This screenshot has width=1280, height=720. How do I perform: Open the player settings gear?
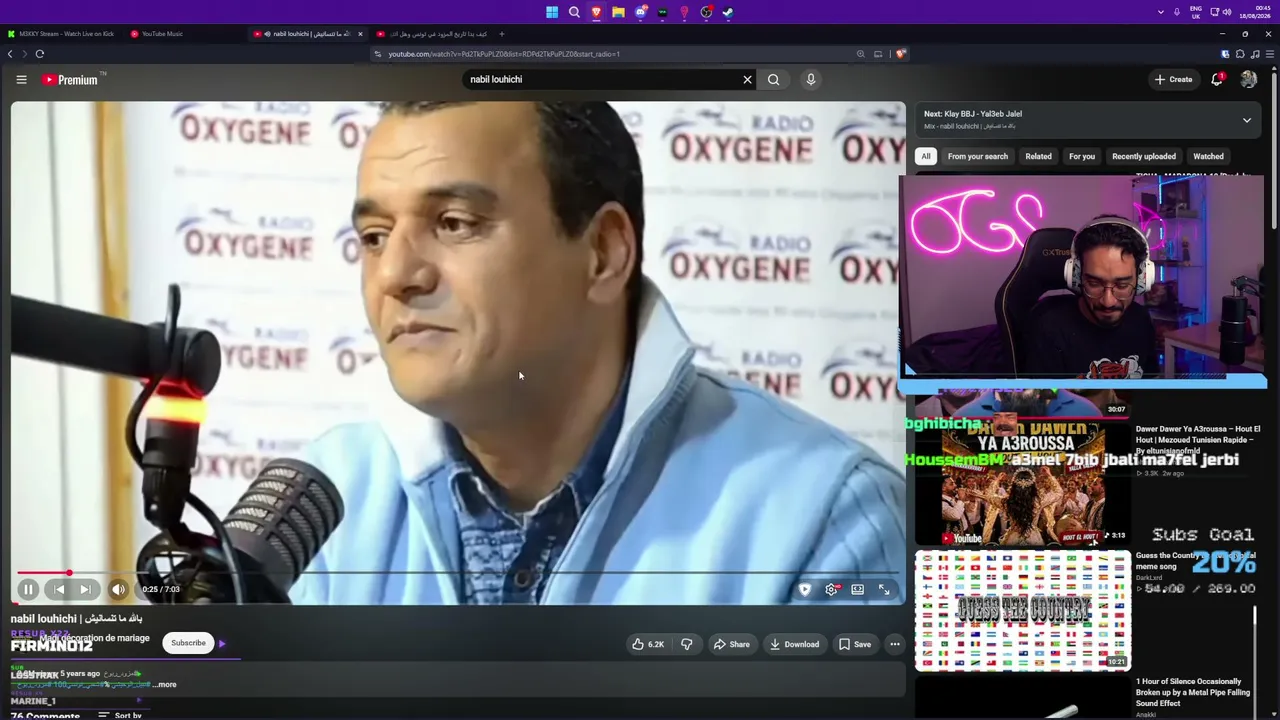coord(831,589)
